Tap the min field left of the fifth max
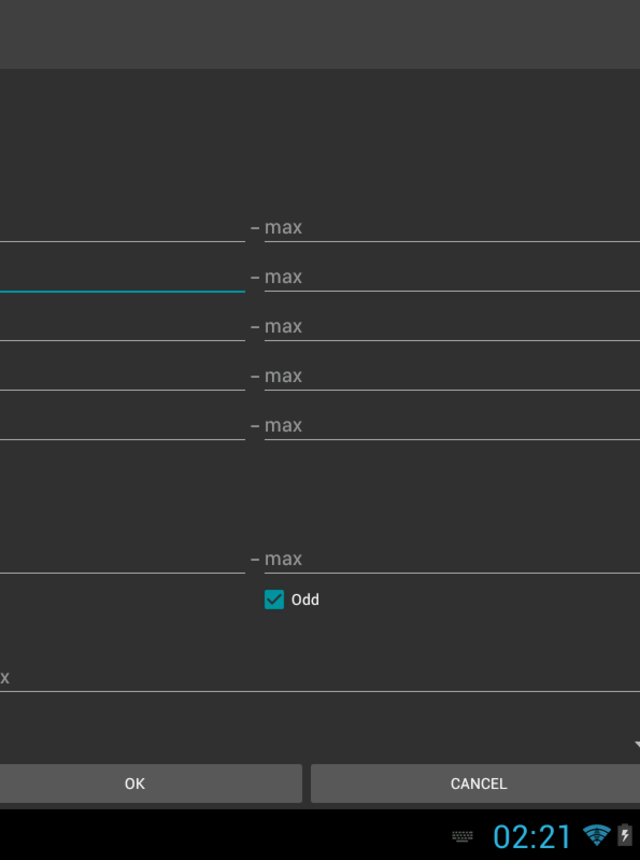 point(122,425)
